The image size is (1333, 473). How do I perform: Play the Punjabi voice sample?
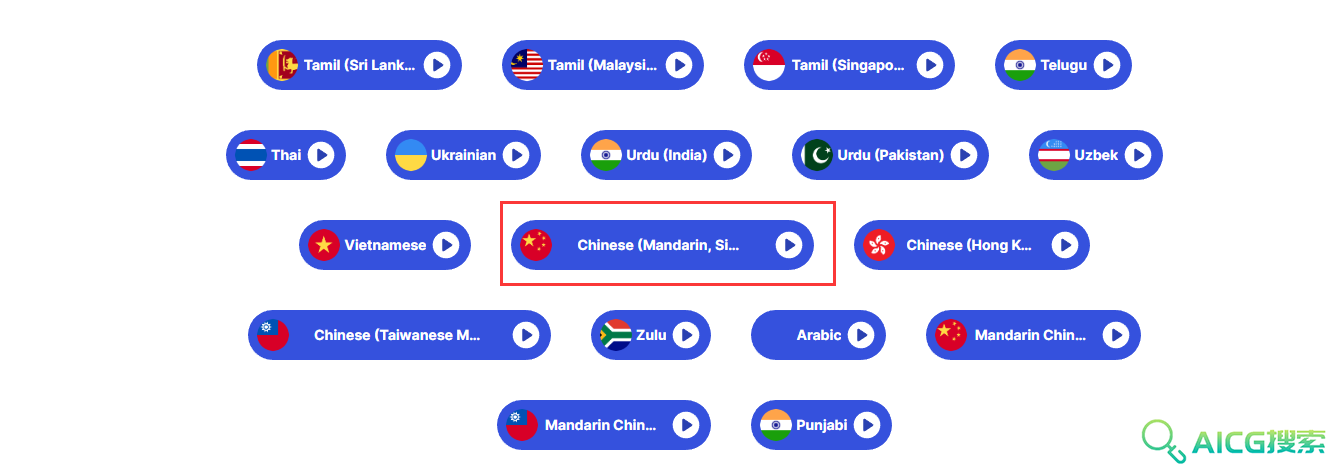click(x=866, y=425)
